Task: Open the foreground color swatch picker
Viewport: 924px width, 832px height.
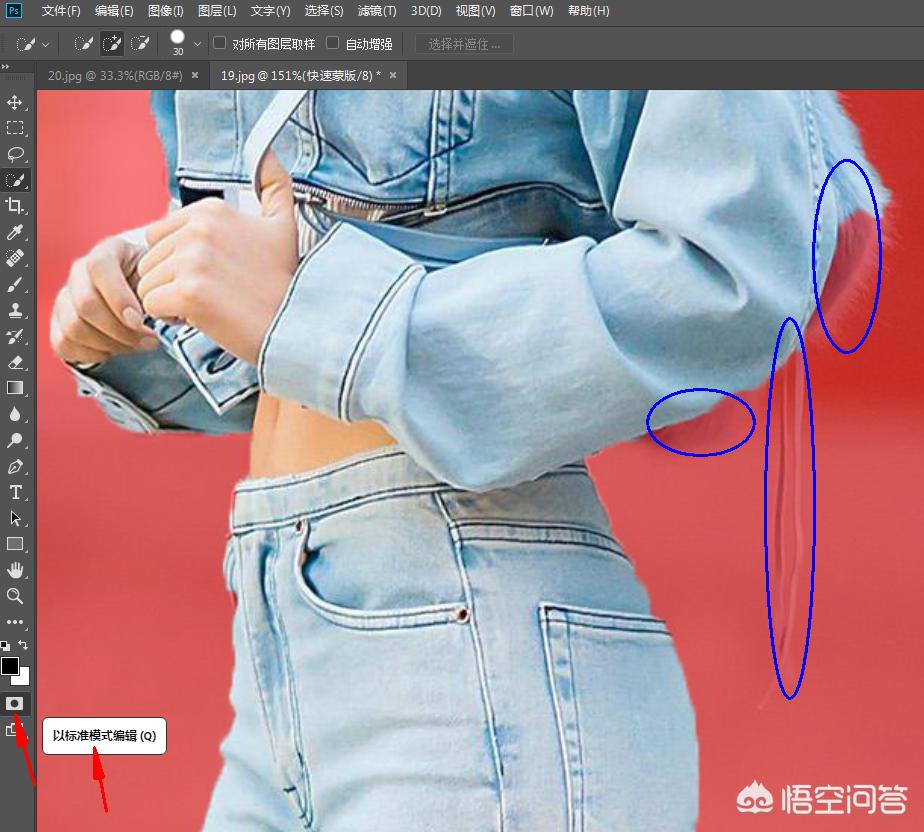Action: click(10, 667)
